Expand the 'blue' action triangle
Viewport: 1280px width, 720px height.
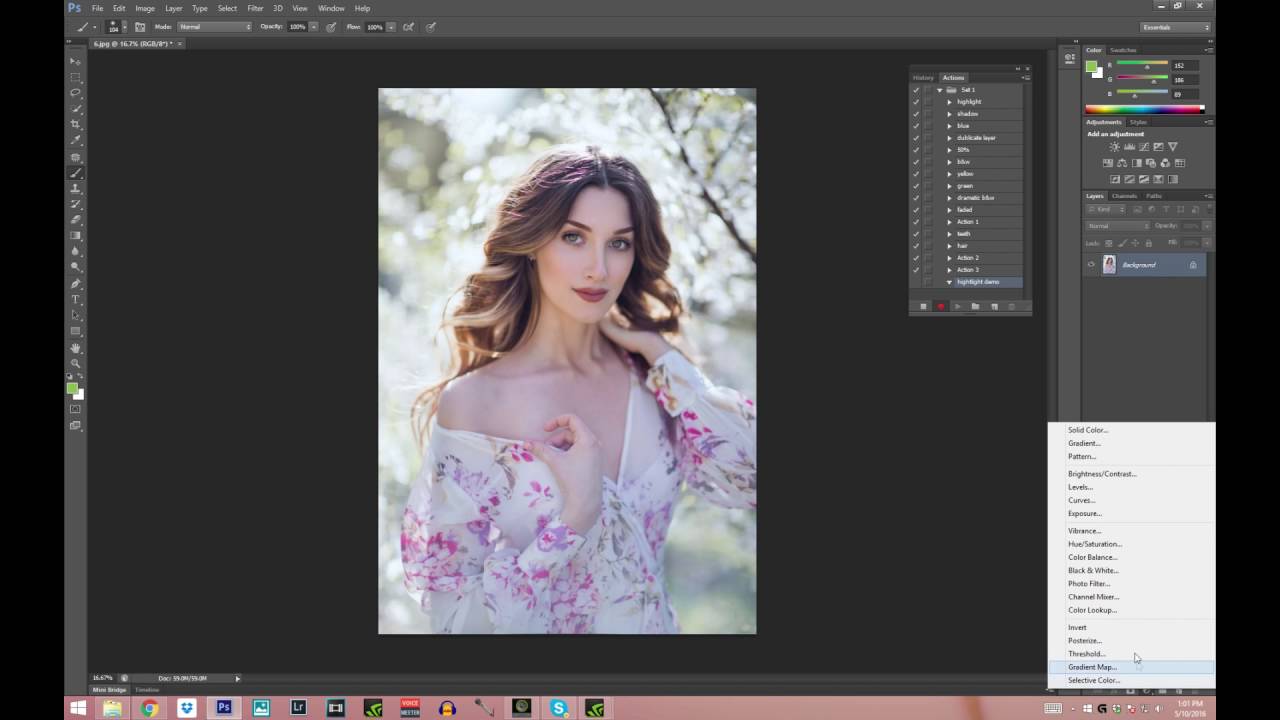pyautogui.click(x=949, y=126)
